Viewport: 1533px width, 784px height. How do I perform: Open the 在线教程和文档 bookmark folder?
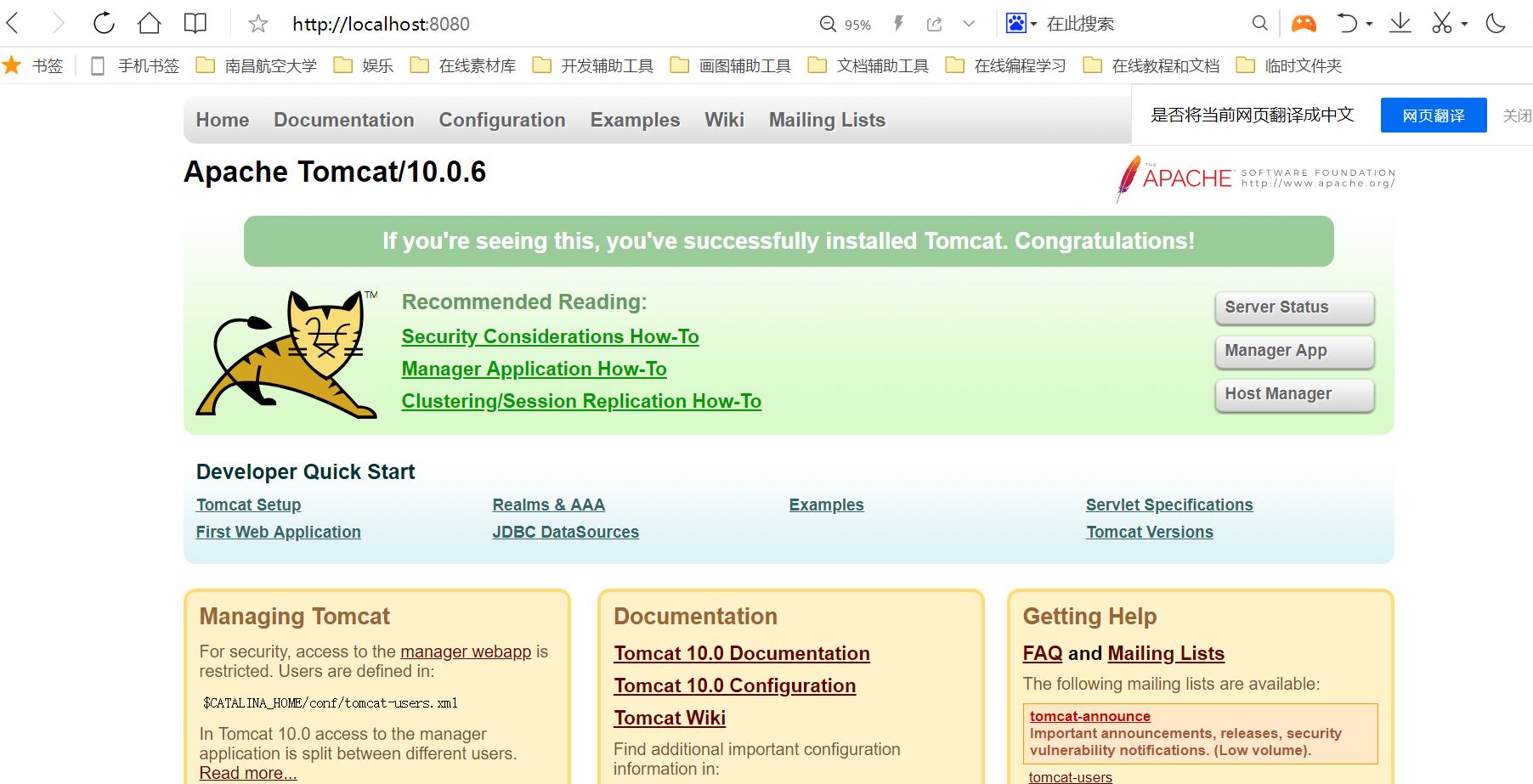1151,65
